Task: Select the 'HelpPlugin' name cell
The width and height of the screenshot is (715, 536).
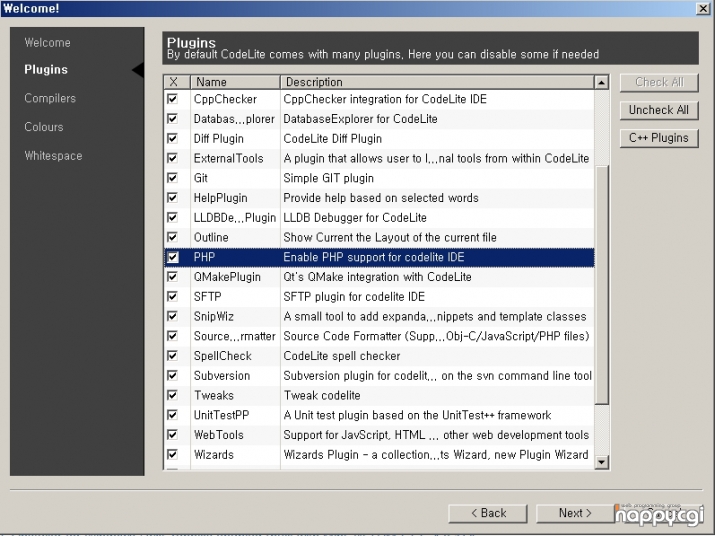Action: (x=220, y=198)
